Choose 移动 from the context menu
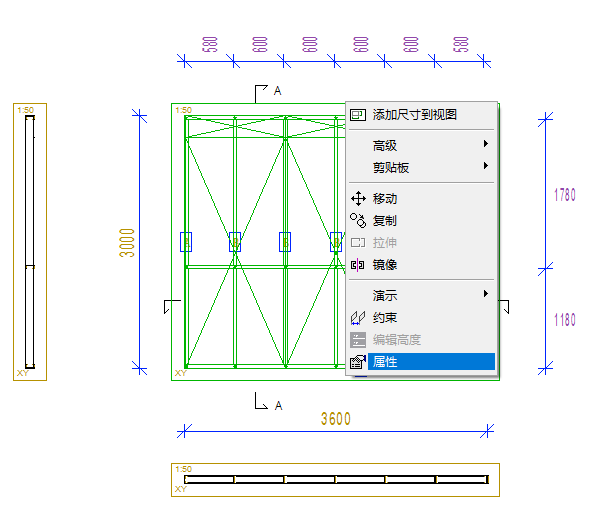The height and width of the screenshot is (515, 592). click(x=422, y=199)
